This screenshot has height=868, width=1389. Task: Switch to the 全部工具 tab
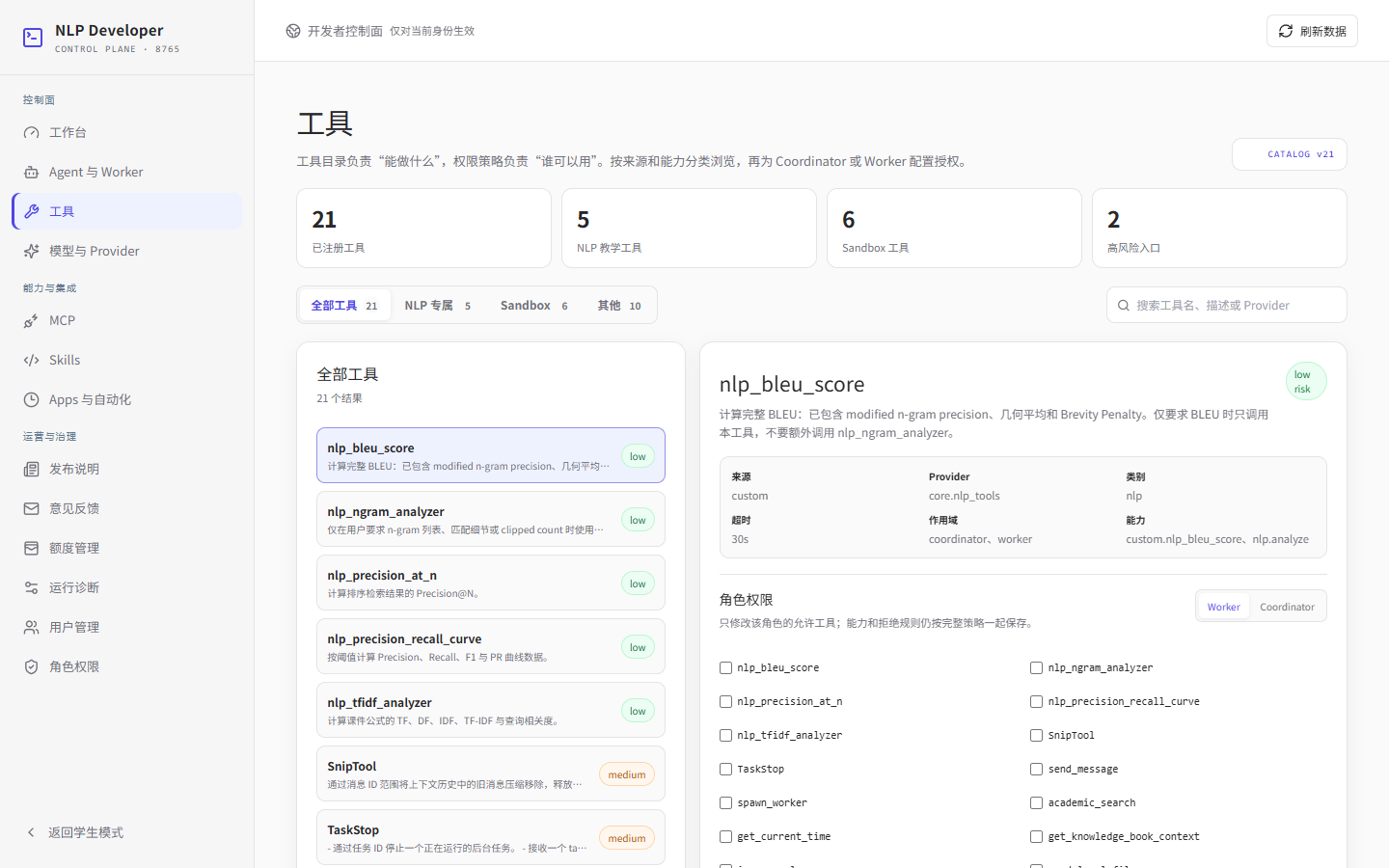pos(344,305)
